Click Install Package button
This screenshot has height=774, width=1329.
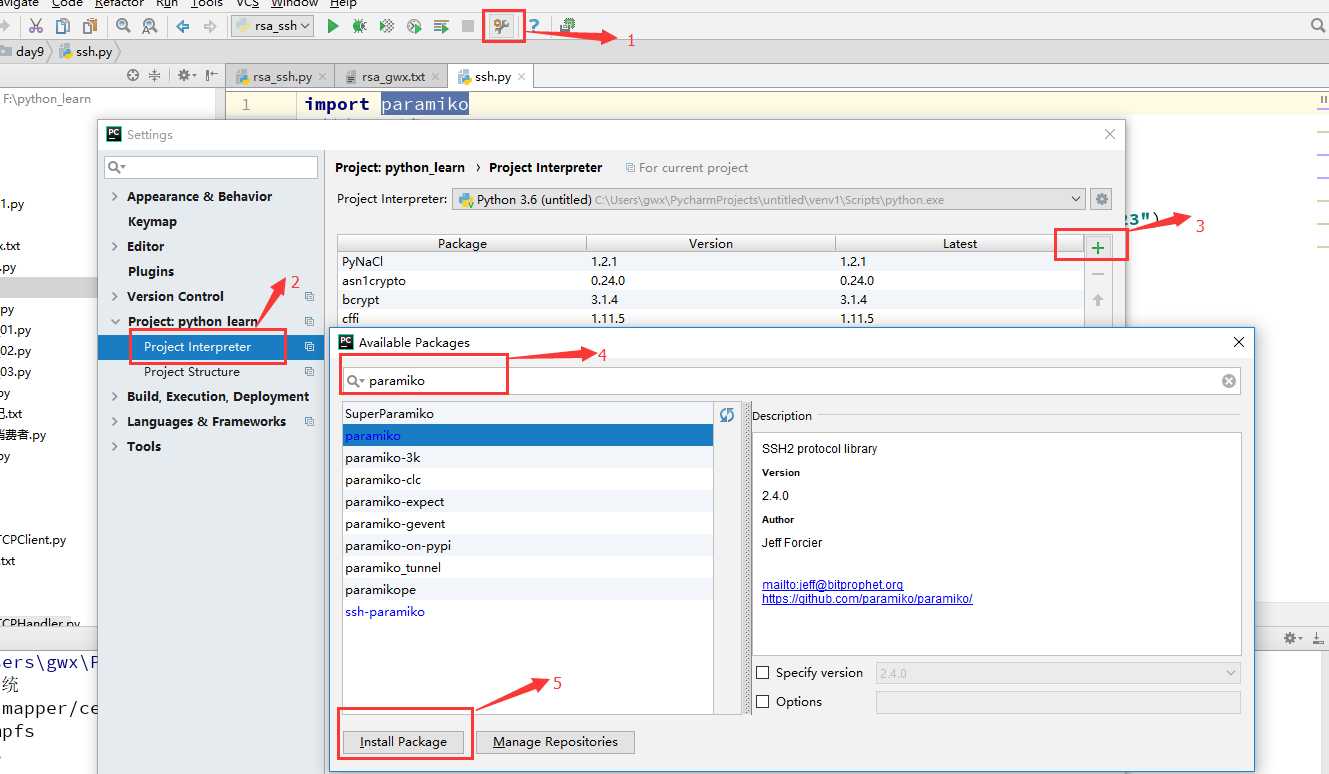click(x=403, y=742)
